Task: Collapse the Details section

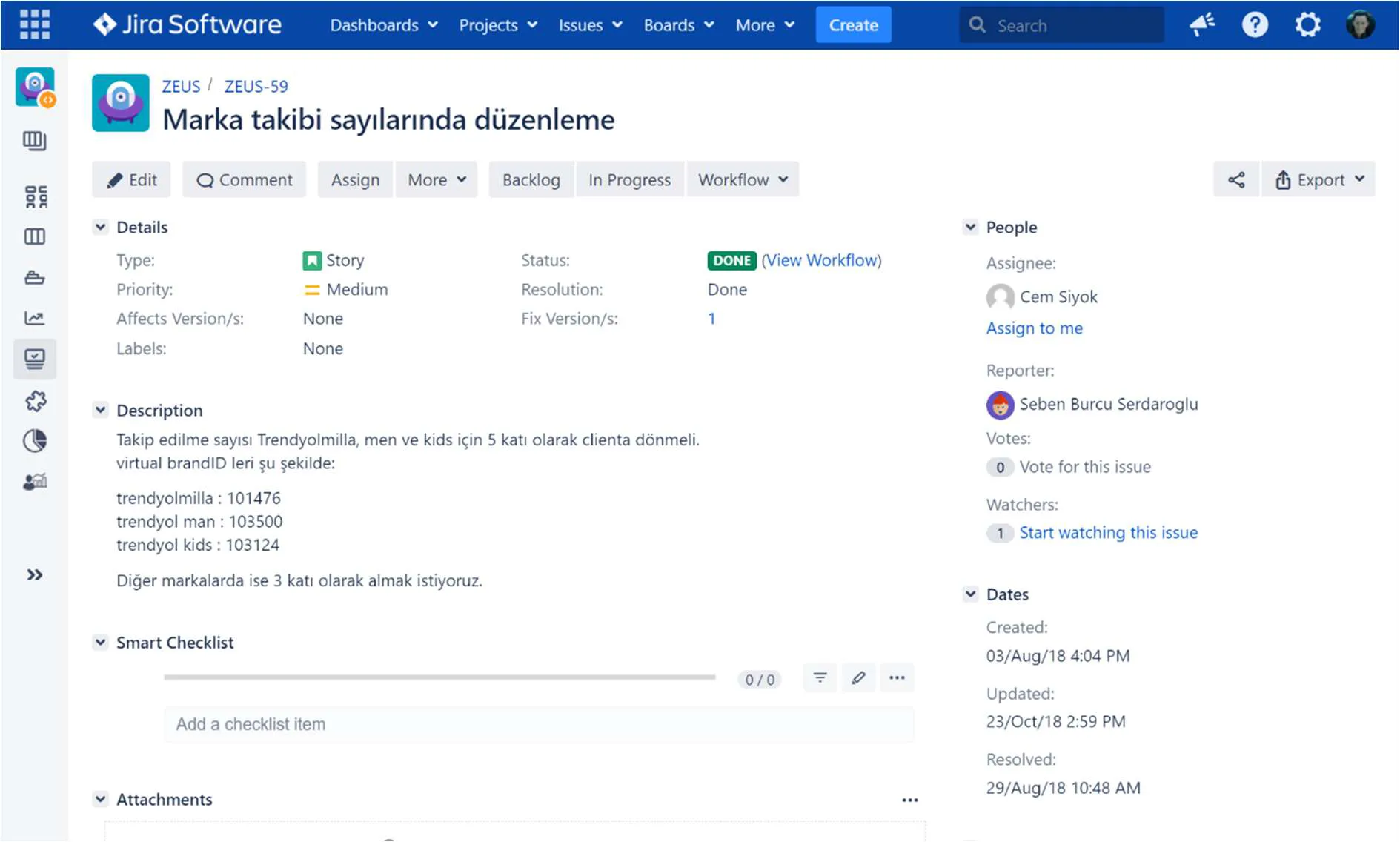Action: (101, 227)
